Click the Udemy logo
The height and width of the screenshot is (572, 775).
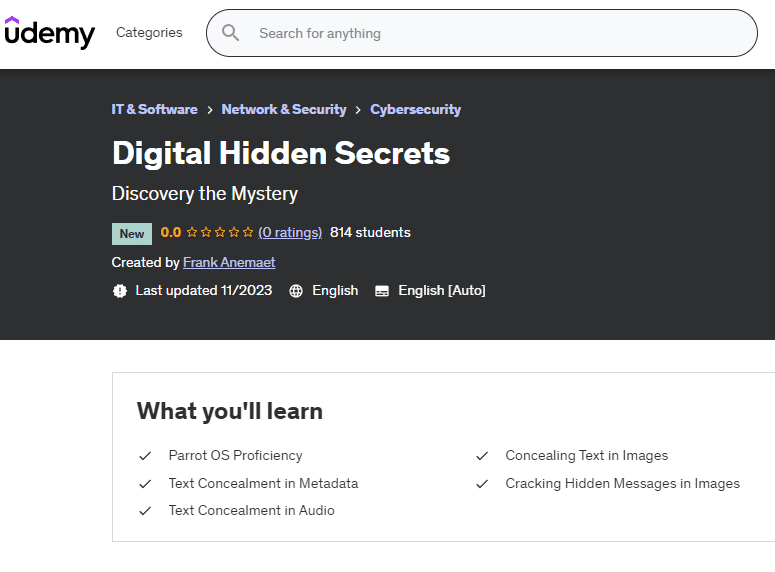pos(49,33)
